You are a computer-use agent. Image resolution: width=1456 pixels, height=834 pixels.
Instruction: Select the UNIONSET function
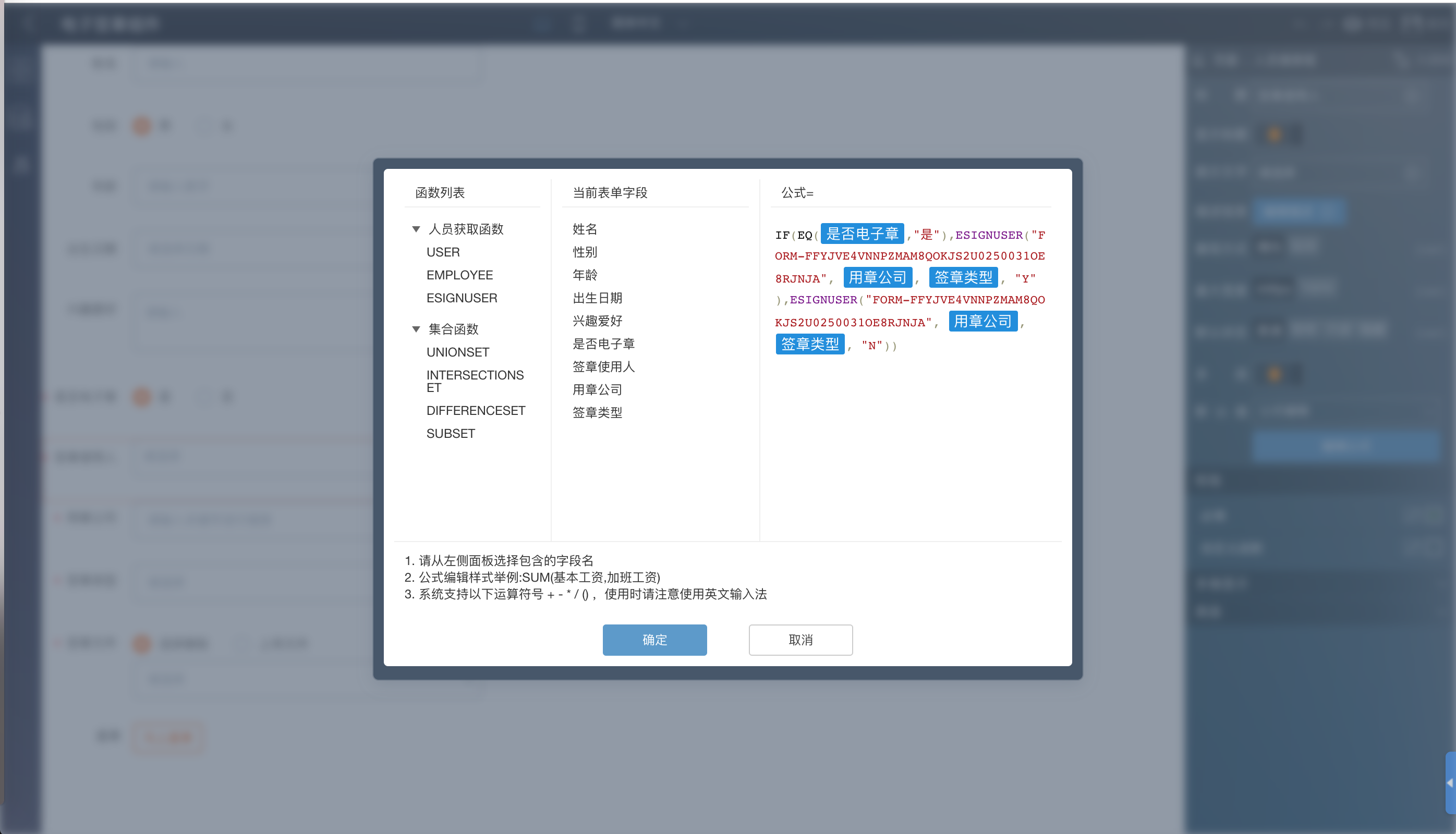point(458,352)
